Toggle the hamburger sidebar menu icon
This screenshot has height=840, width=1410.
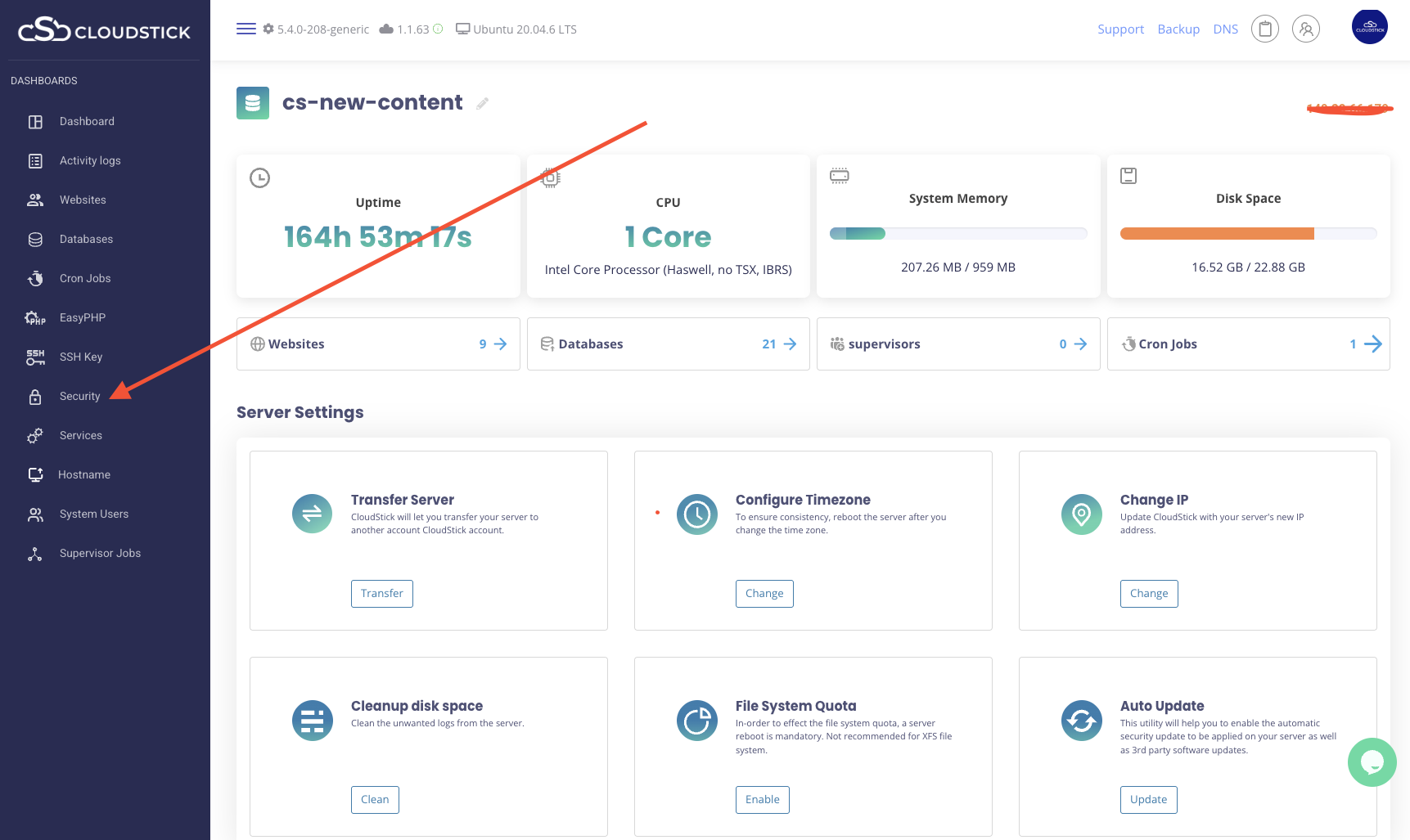coord(246,29)
